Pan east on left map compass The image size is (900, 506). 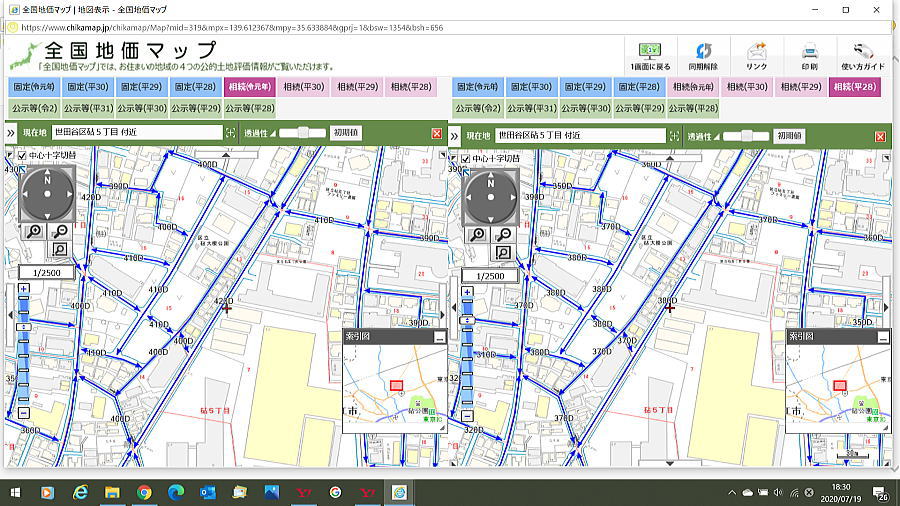pos(69,194)
